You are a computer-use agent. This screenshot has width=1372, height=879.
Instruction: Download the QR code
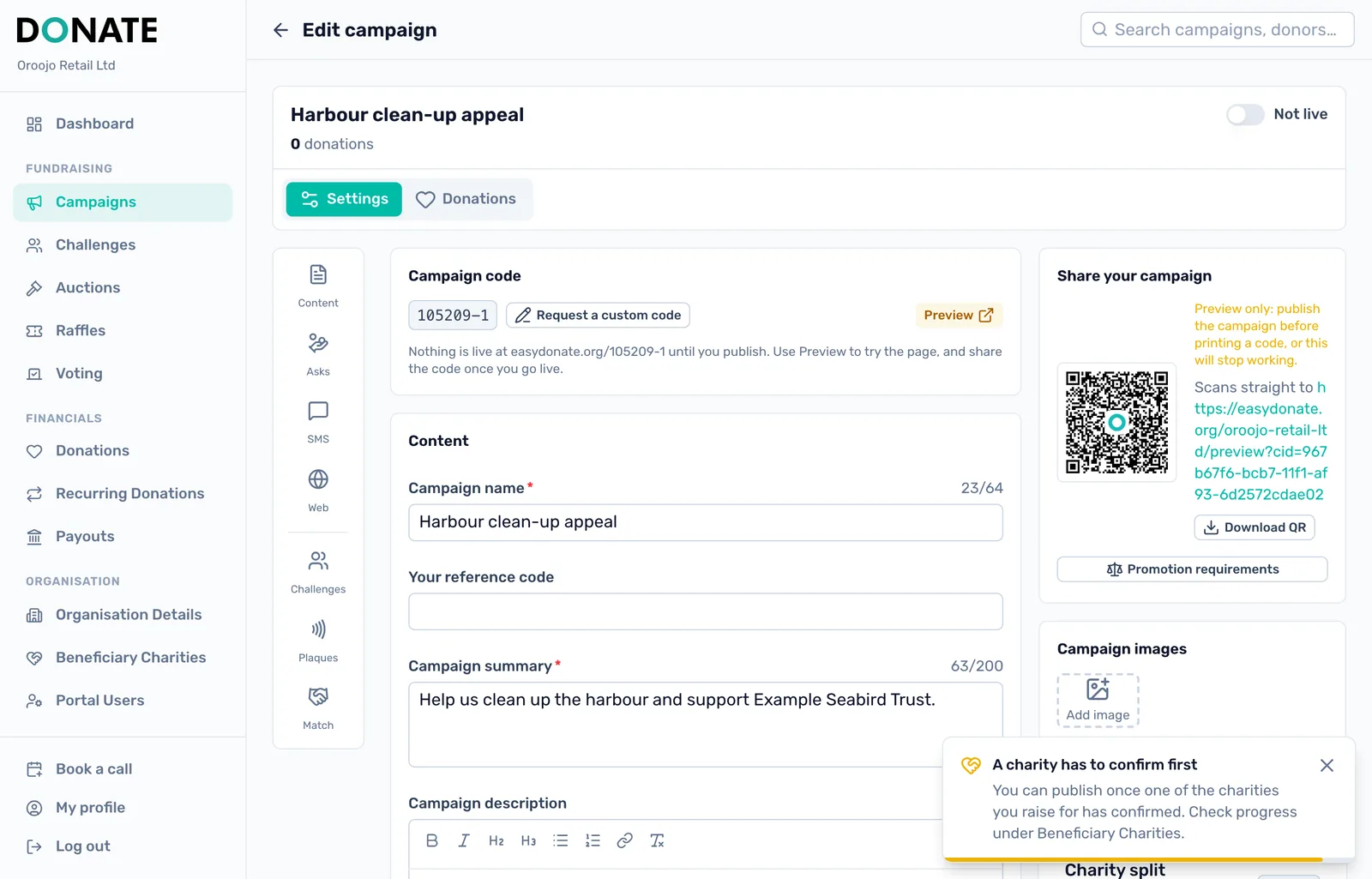[1255, 527]
